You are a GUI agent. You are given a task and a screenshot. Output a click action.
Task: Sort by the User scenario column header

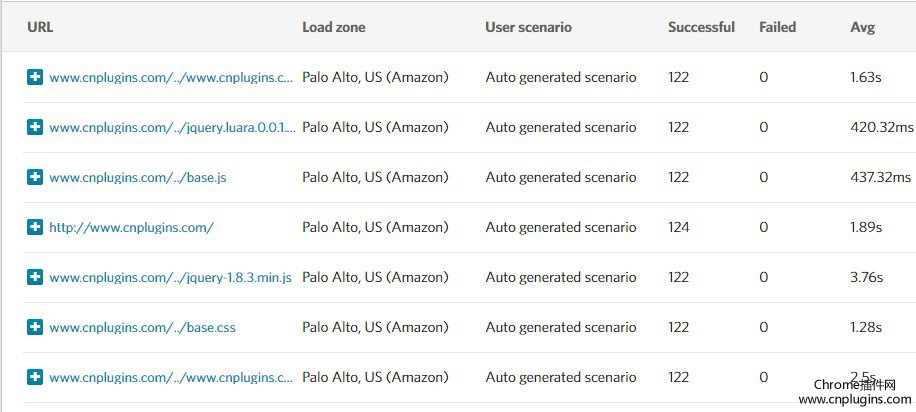tap(528, 27)
